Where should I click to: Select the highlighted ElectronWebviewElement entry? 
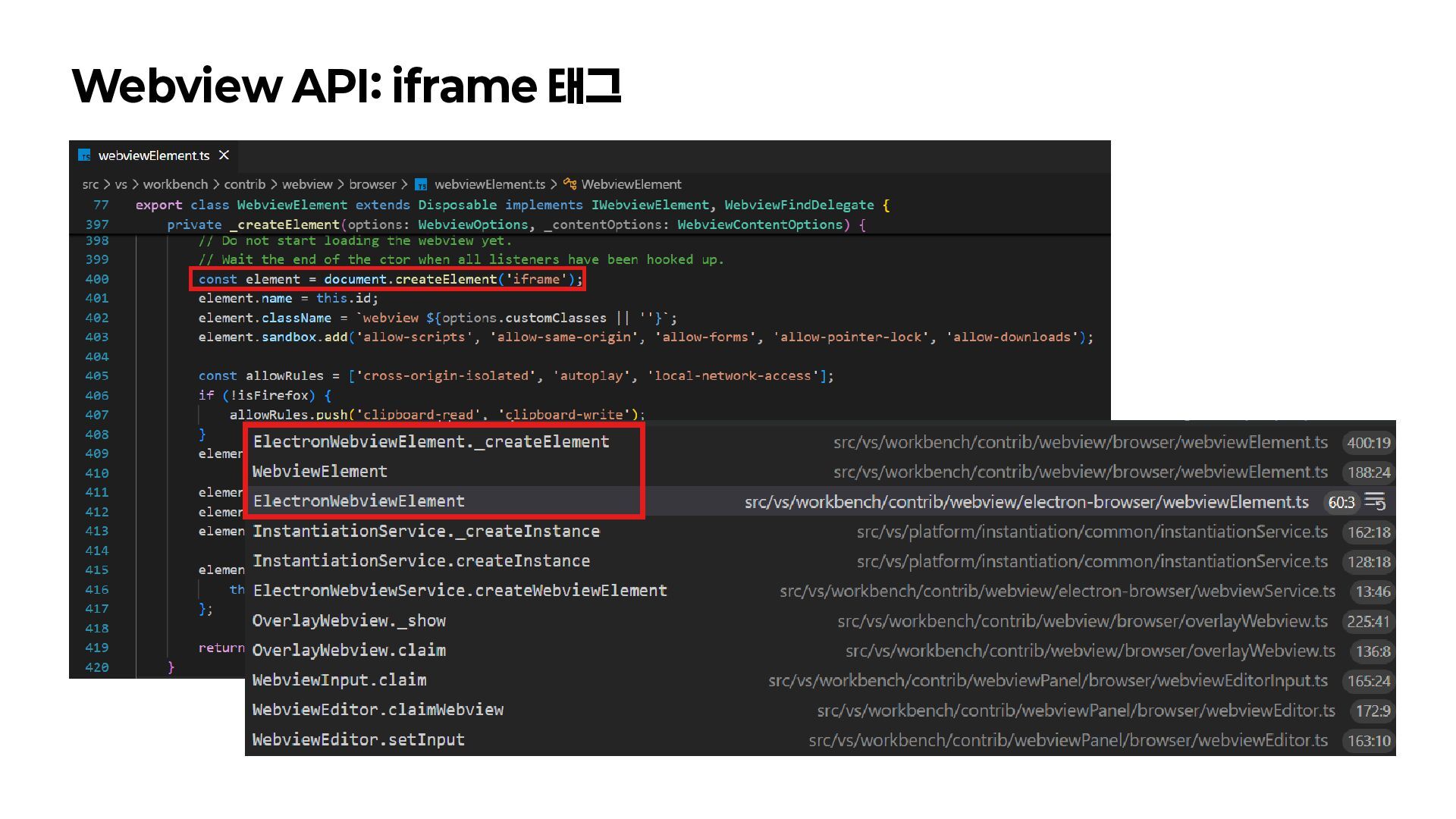point(358,501)
